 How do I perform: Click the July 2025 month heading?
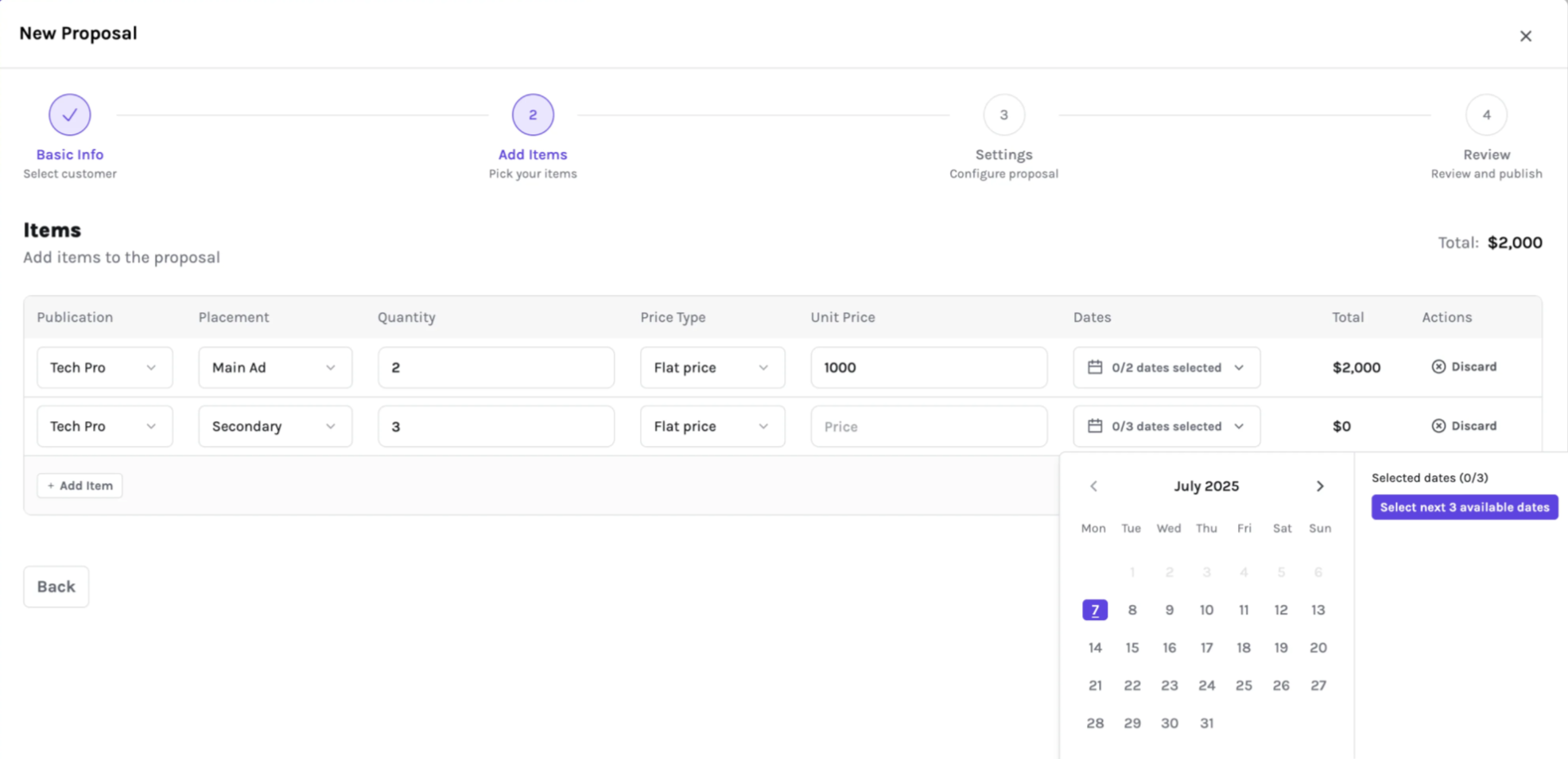(x=1206, y=486)
